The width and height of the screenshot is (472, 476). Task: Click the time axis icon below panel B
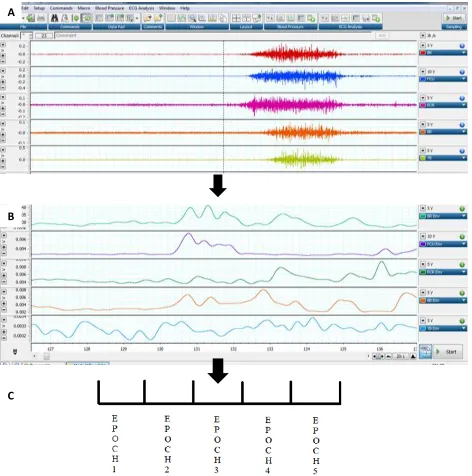(15, 352)
